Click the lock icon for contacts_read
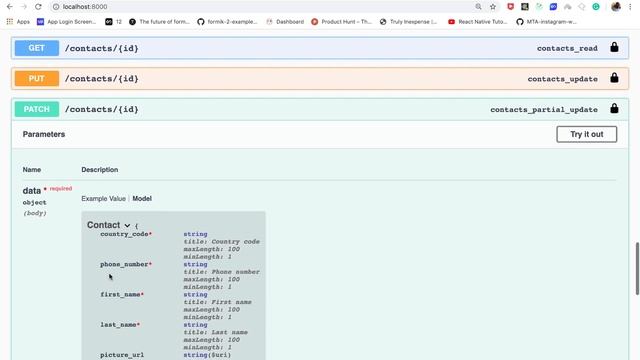Screen dimensions: 640x360 (x=614, y=47)
